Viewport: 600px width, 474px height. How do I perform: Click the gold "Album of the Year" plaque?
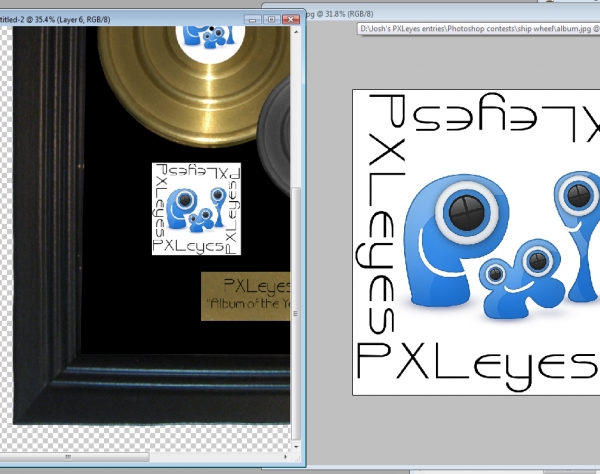(x=245, y=296)
